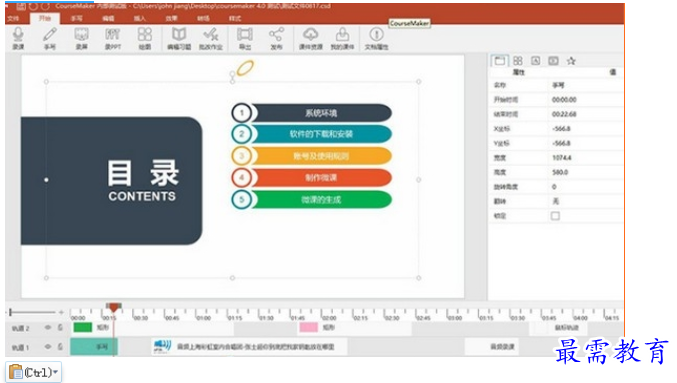Select the pink 矩形 clip on 轨道 2

click(x=308, y=327)
